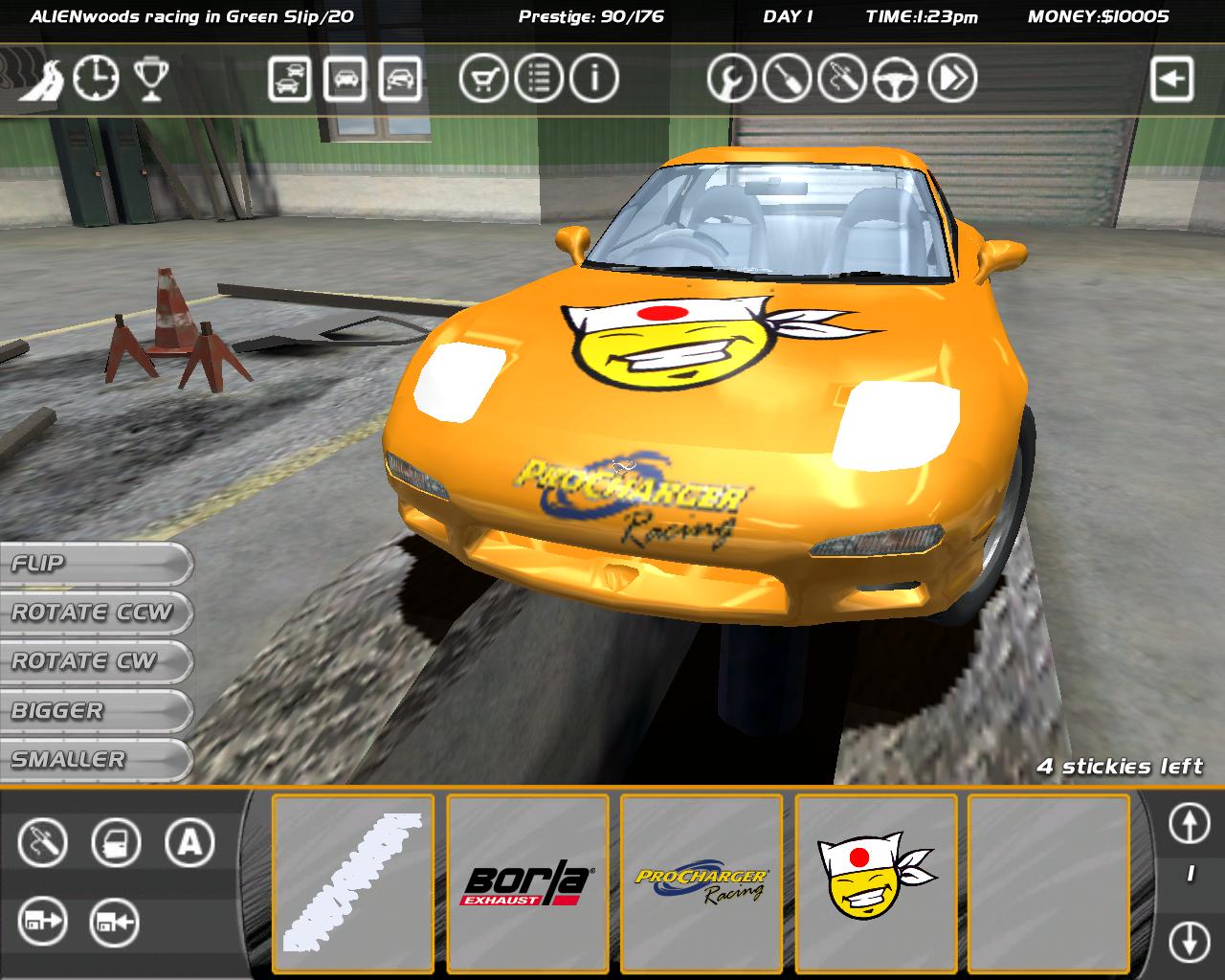The width and height of the screenshot is (1225, 980).
Task: Open the trophy icon
Action: (150, 78)
